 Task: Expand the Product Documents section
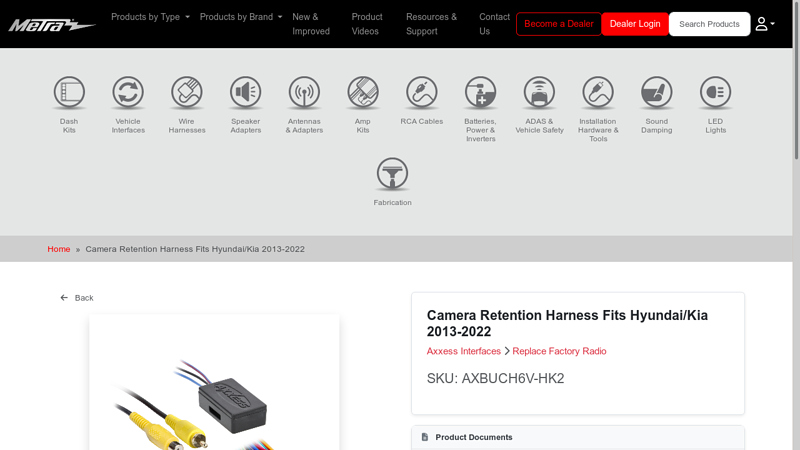click(x=578, y=437)
